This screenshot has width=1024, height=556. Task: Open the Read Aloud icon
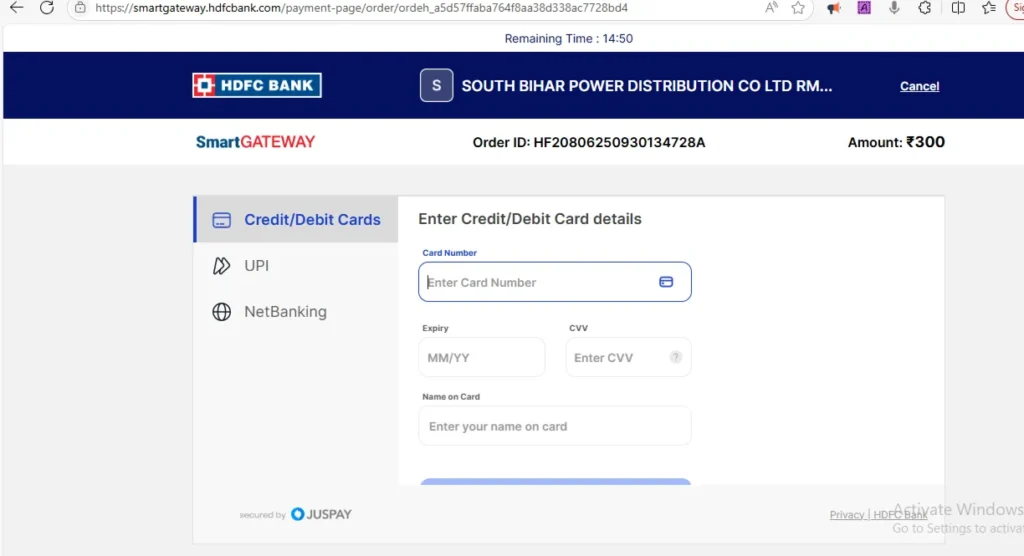(x=771, y=8)
